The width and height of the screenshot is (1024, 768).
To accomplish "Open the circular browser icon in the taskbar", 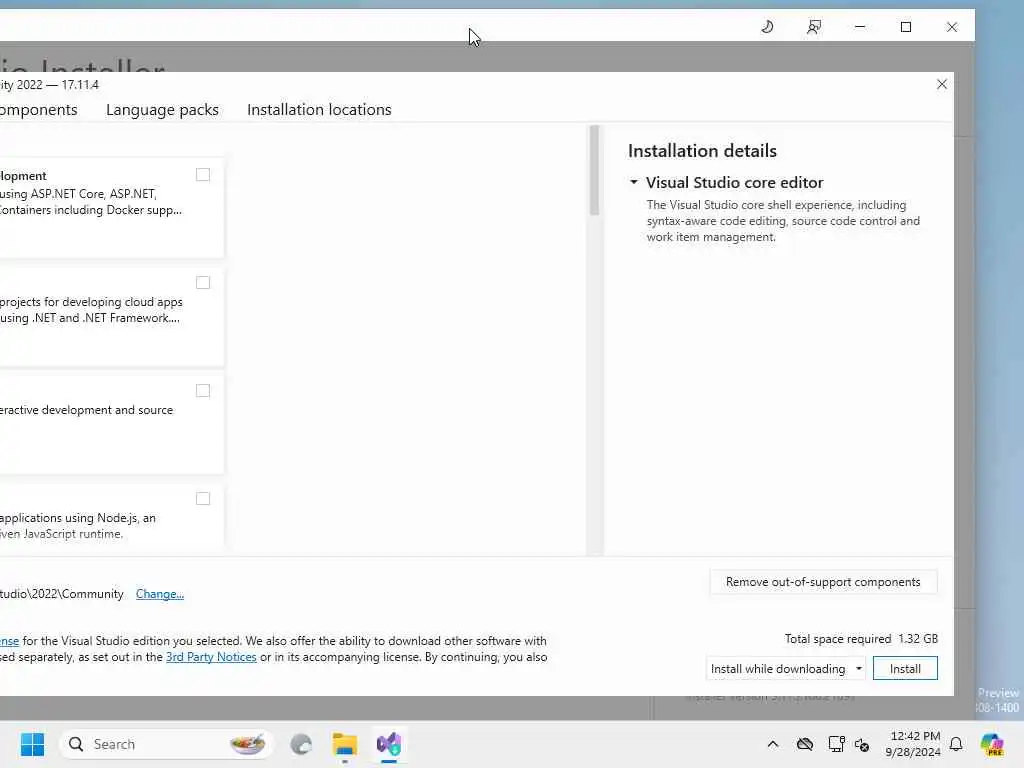I will [301, 744].
